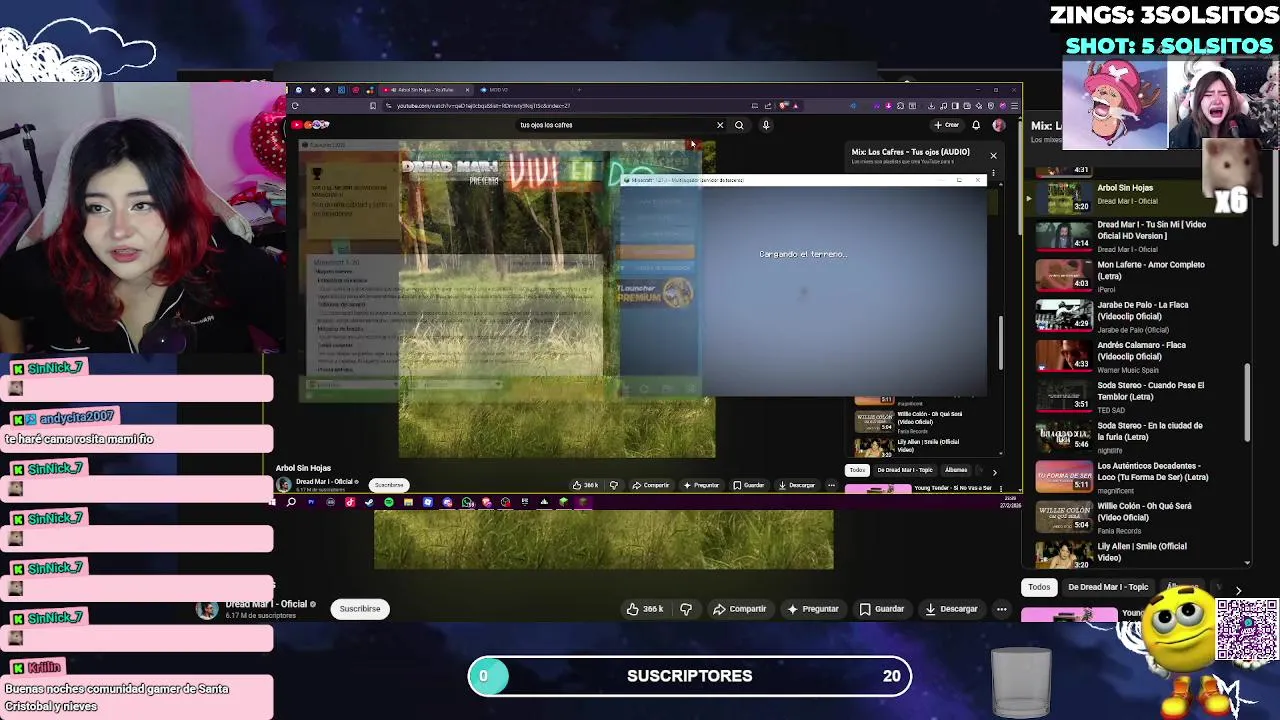Open the Windows Start button on inner taskbar
The image size is (1280, 720).
click(272, 502)
